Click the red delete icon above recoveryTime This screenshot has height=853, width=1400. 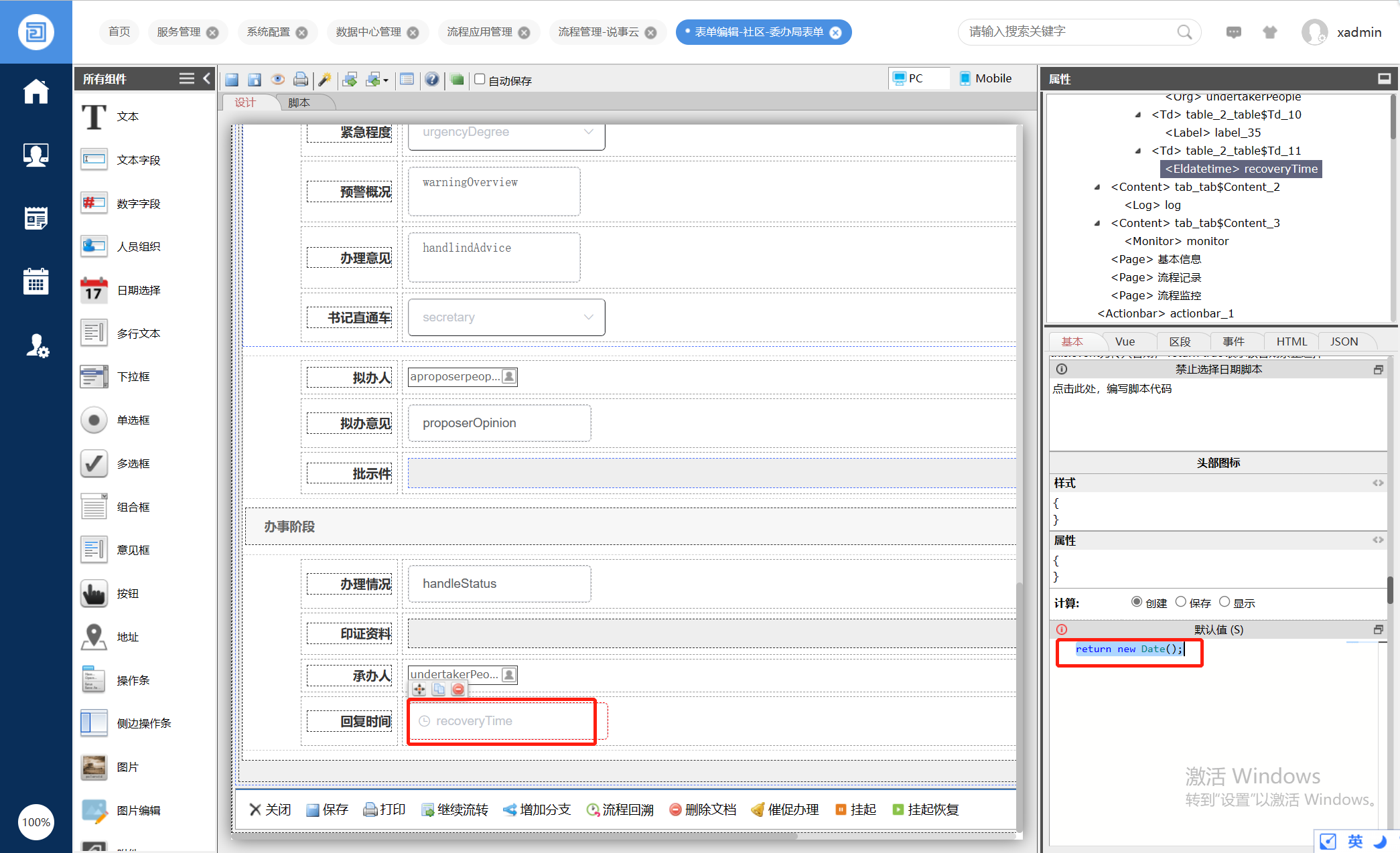tap(458, 689)
